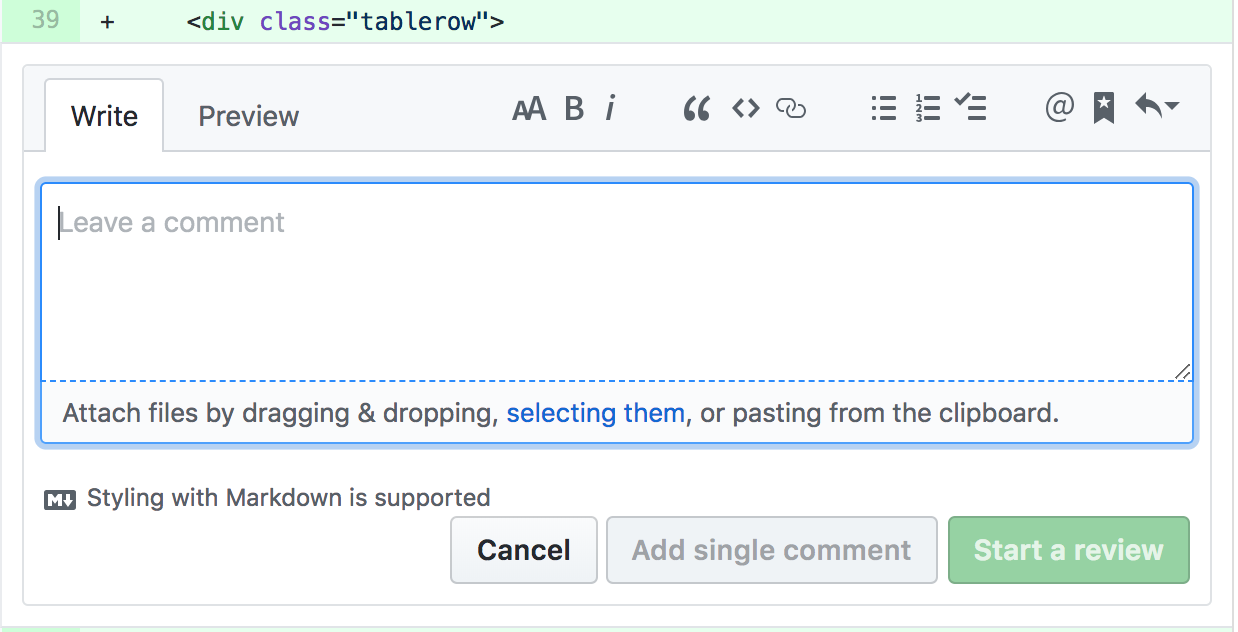Open the selecting them file link

pyautogui.click(x=596, y=413)
